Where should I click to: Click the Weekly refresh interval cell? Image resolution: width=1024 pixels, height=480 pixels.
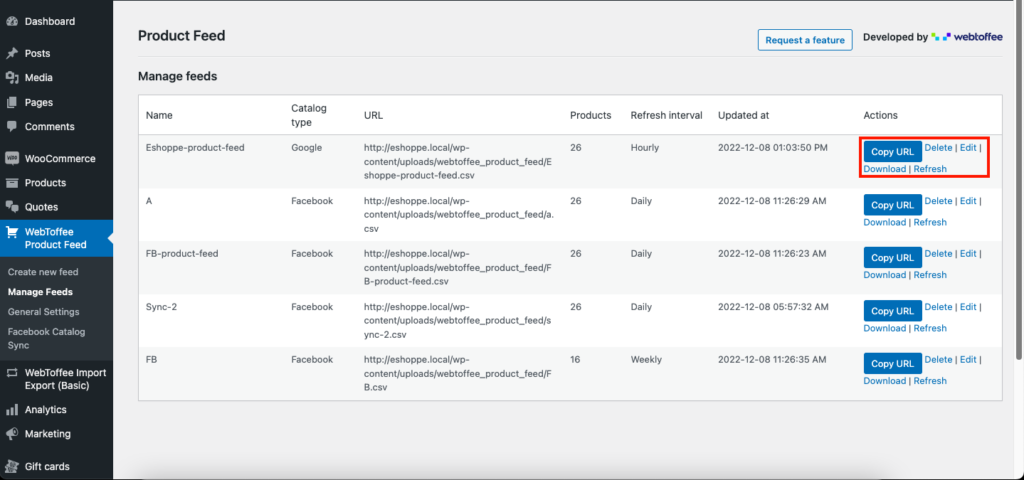coord(646,360)
